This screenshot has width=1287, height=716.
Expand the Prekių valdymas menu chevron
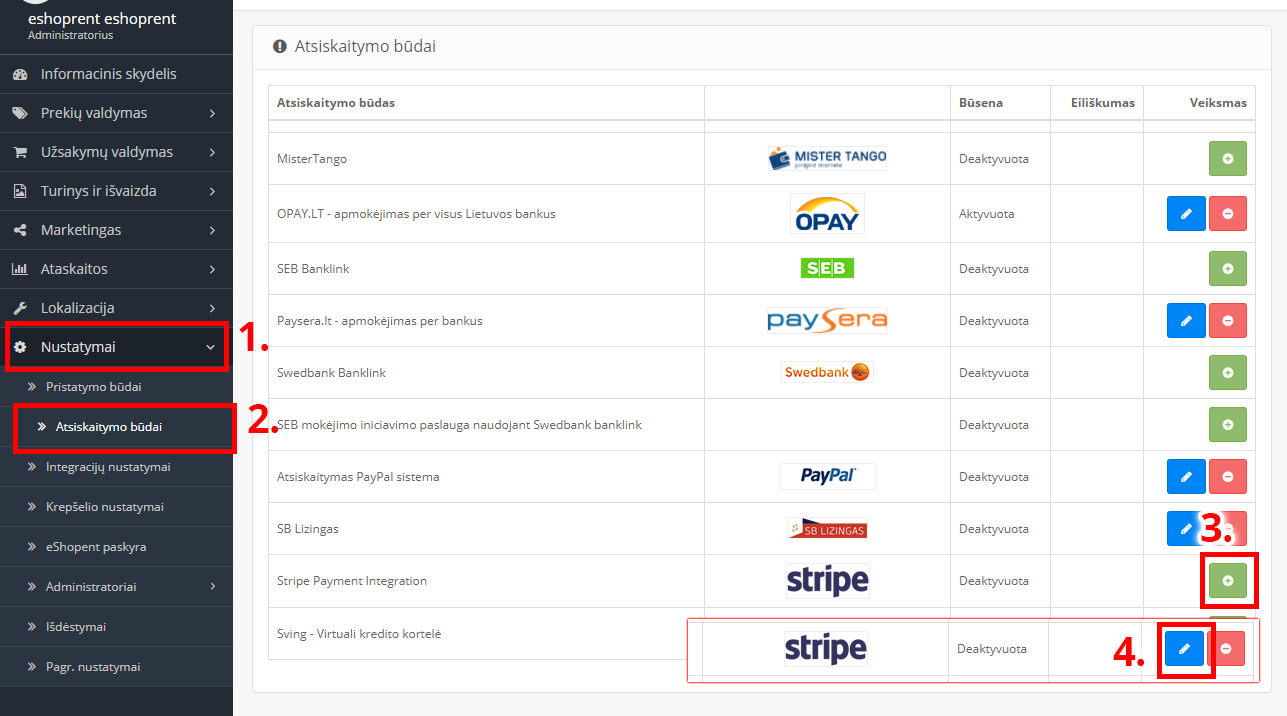[212, 113]
